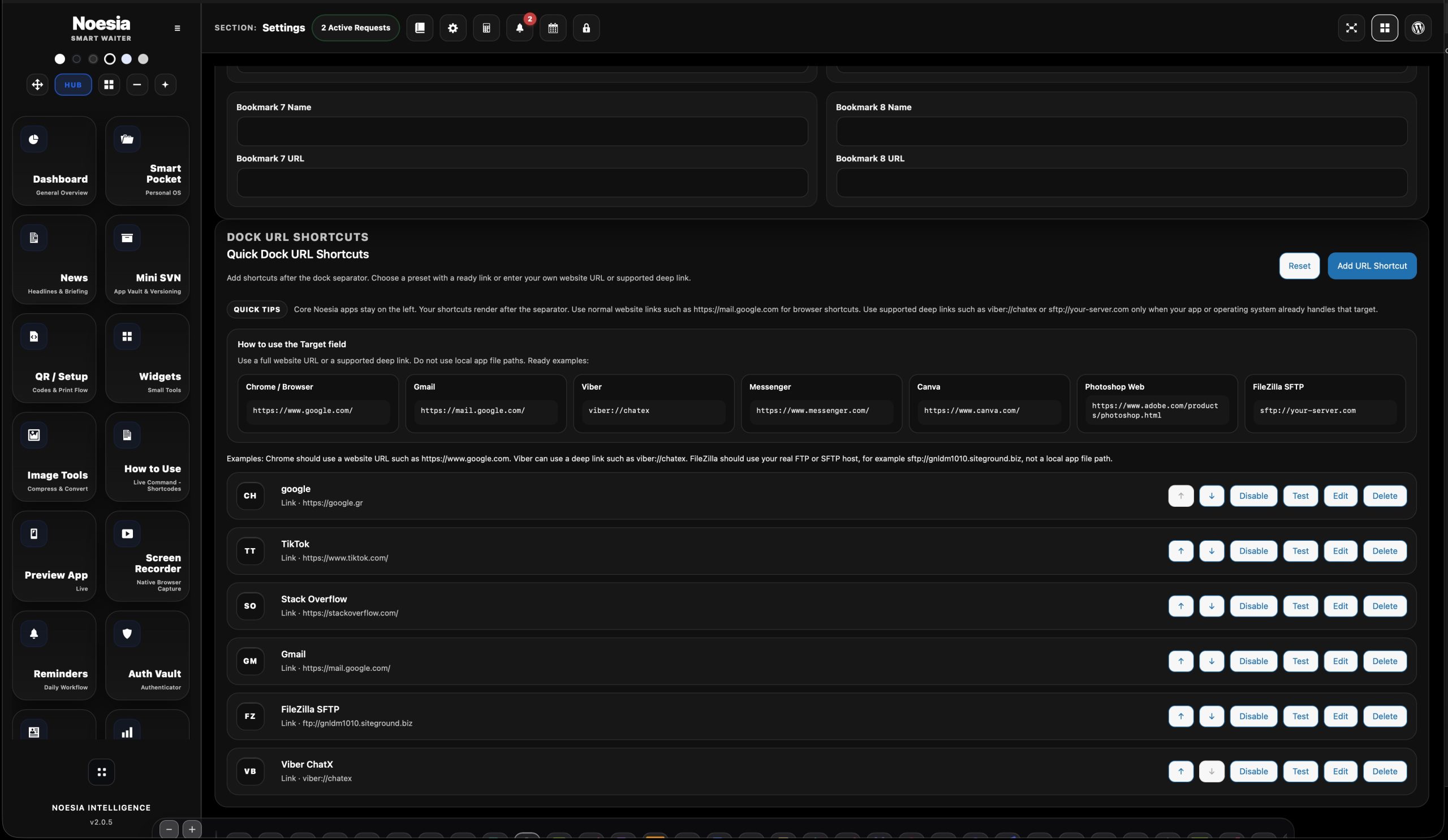Move TikTok shortcut up

point(1181,551)
